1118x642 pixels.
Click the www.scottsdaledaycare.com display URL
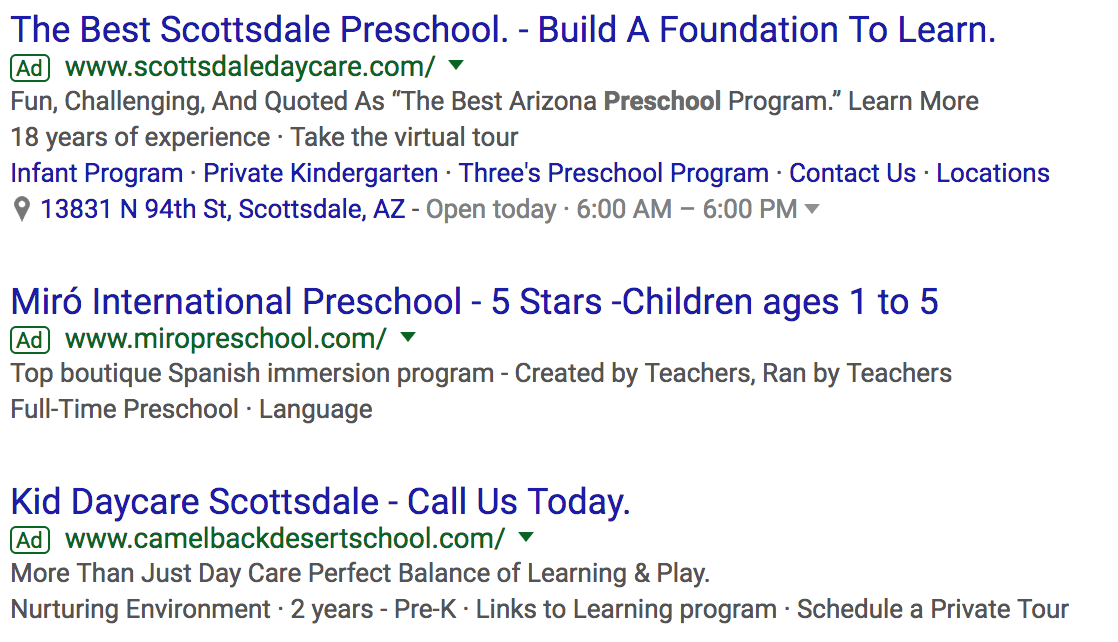coord(250,68)
